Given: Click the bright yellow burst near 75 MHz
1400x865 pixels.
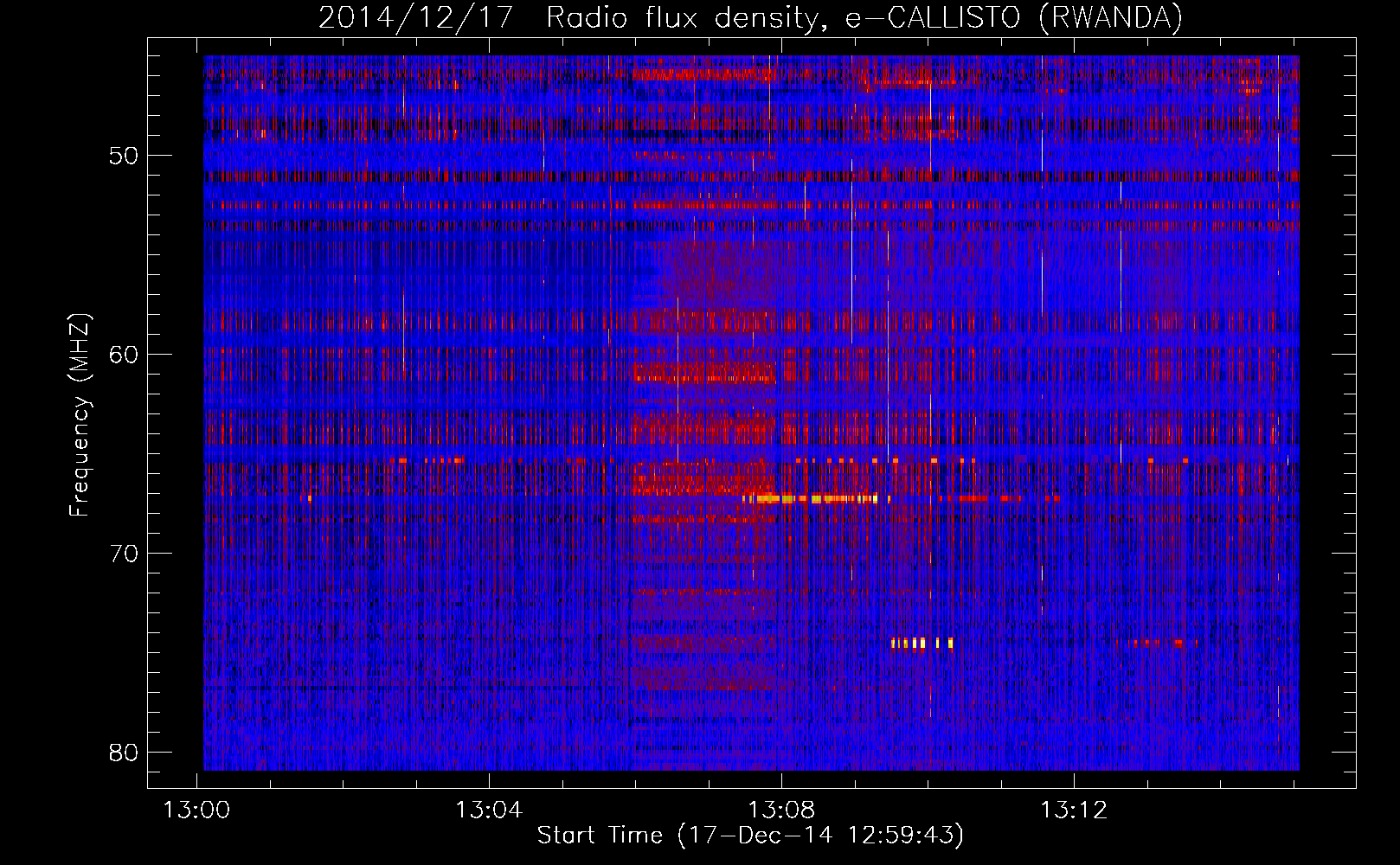Looking at the screenshot, I should [922, 643].
